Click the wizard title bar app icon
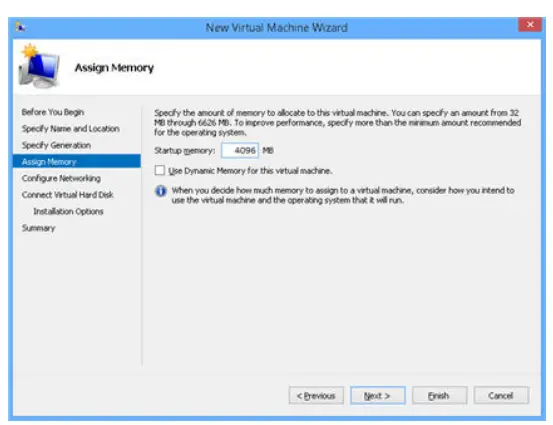Screen dimensions: 553x425 tap(20, 27)
